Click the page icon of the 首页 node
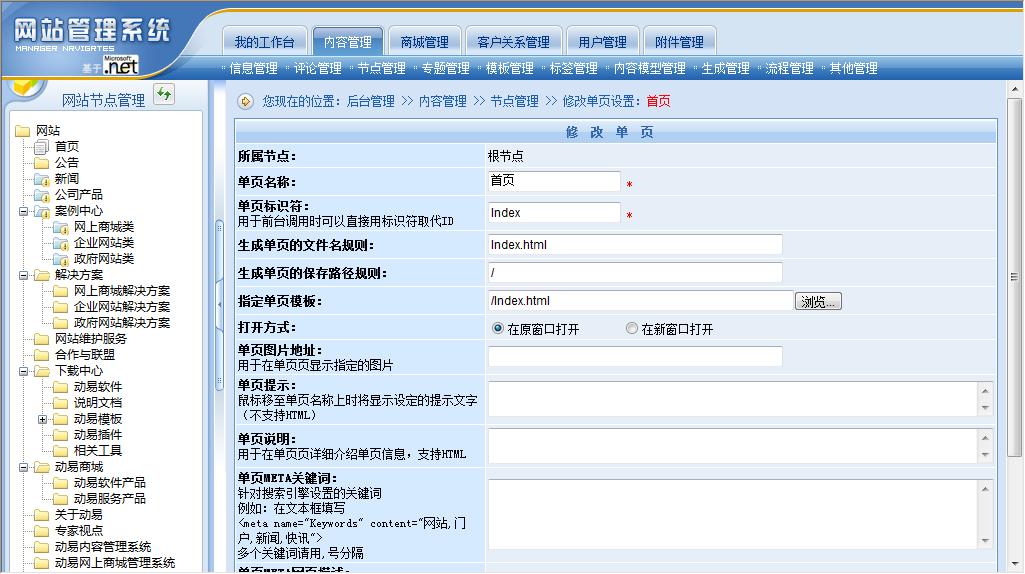The height and width of the screenshot is (574, 1025). (x=41, y=147)
